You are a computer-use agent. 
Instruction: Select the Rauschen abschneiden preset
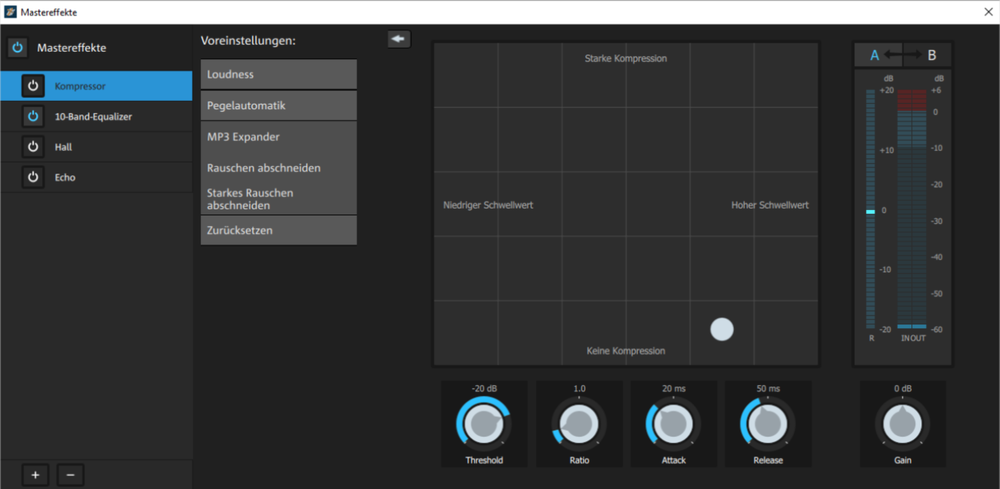pos(278,168)
